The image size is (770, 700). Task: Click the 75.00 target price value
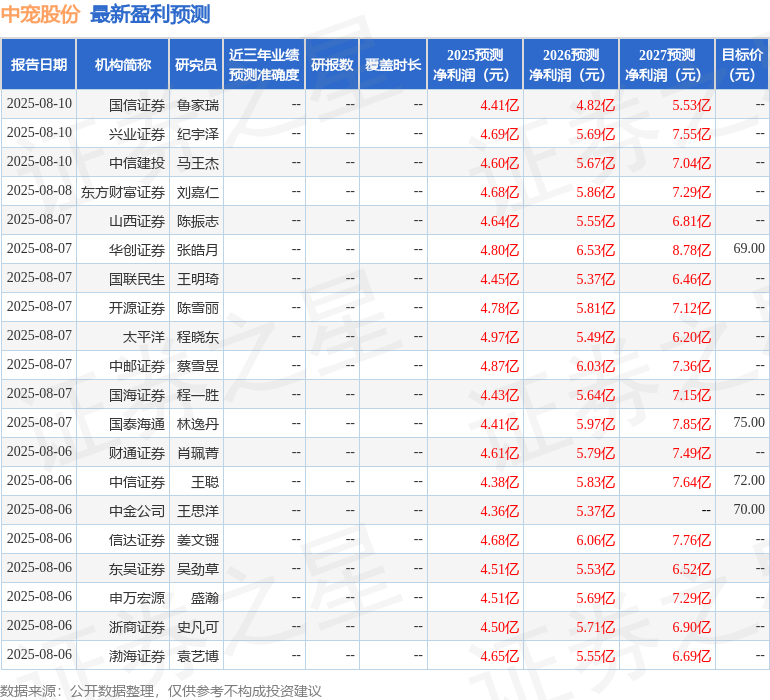(x=749, y=422)
